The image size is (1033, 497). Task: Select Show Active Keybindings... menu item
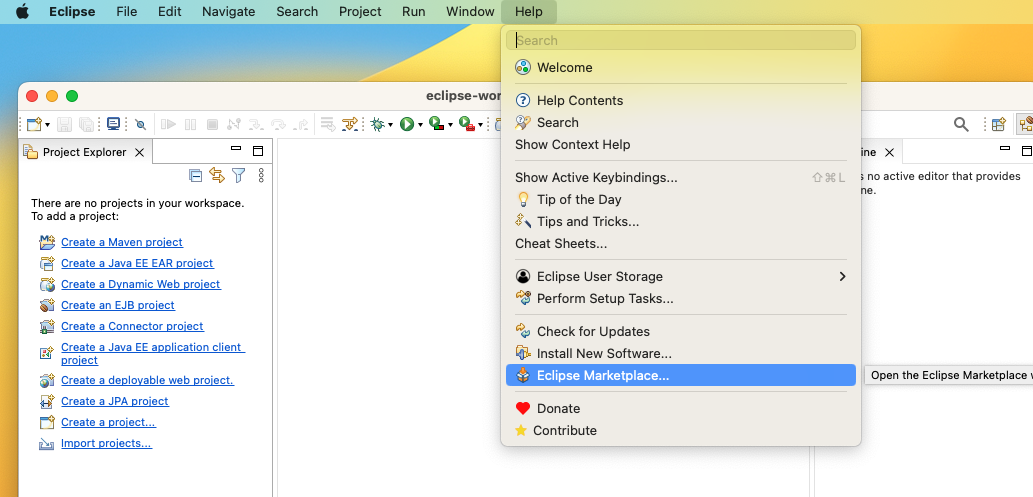681,177
